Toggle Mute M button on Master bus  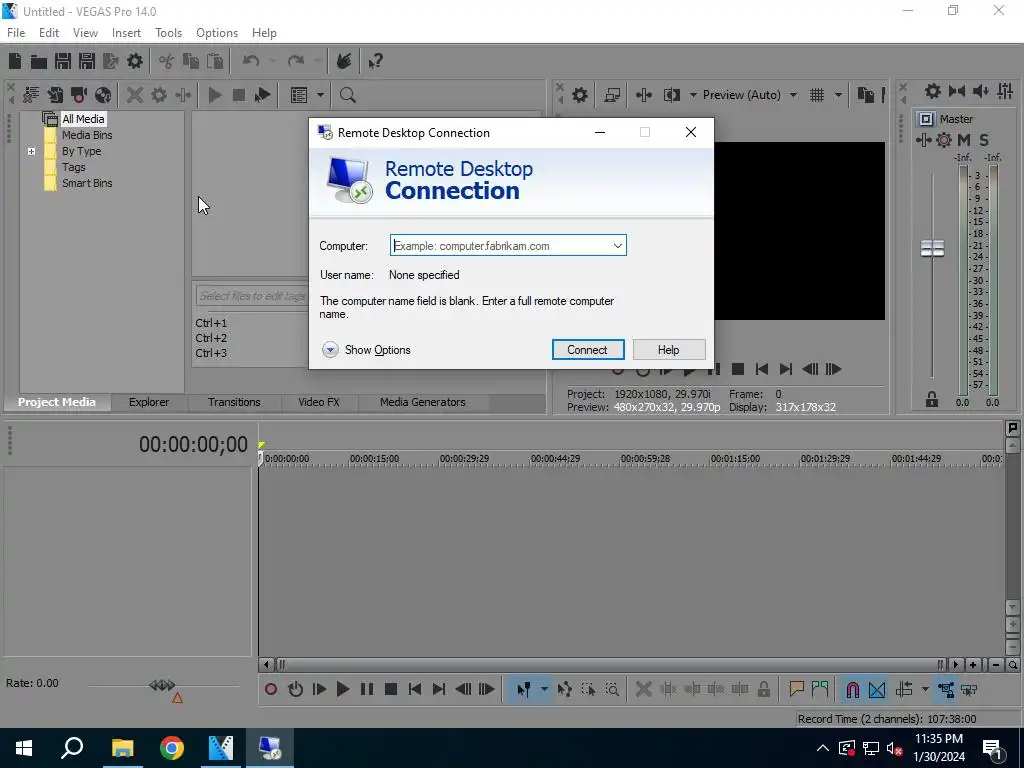point(964,140)
